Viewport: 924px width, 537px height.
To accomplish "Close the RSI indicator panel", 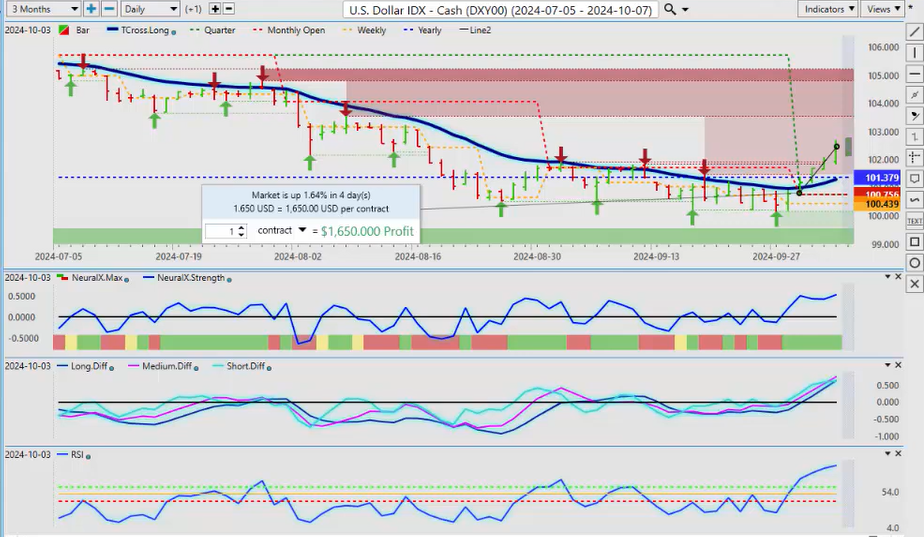I will point(898,453).
